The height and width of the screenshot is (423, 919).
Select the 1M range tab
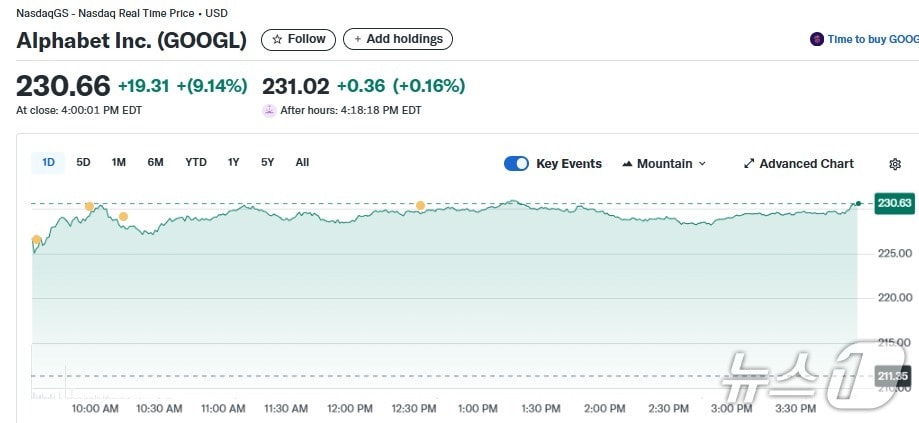tap(119, 162)
